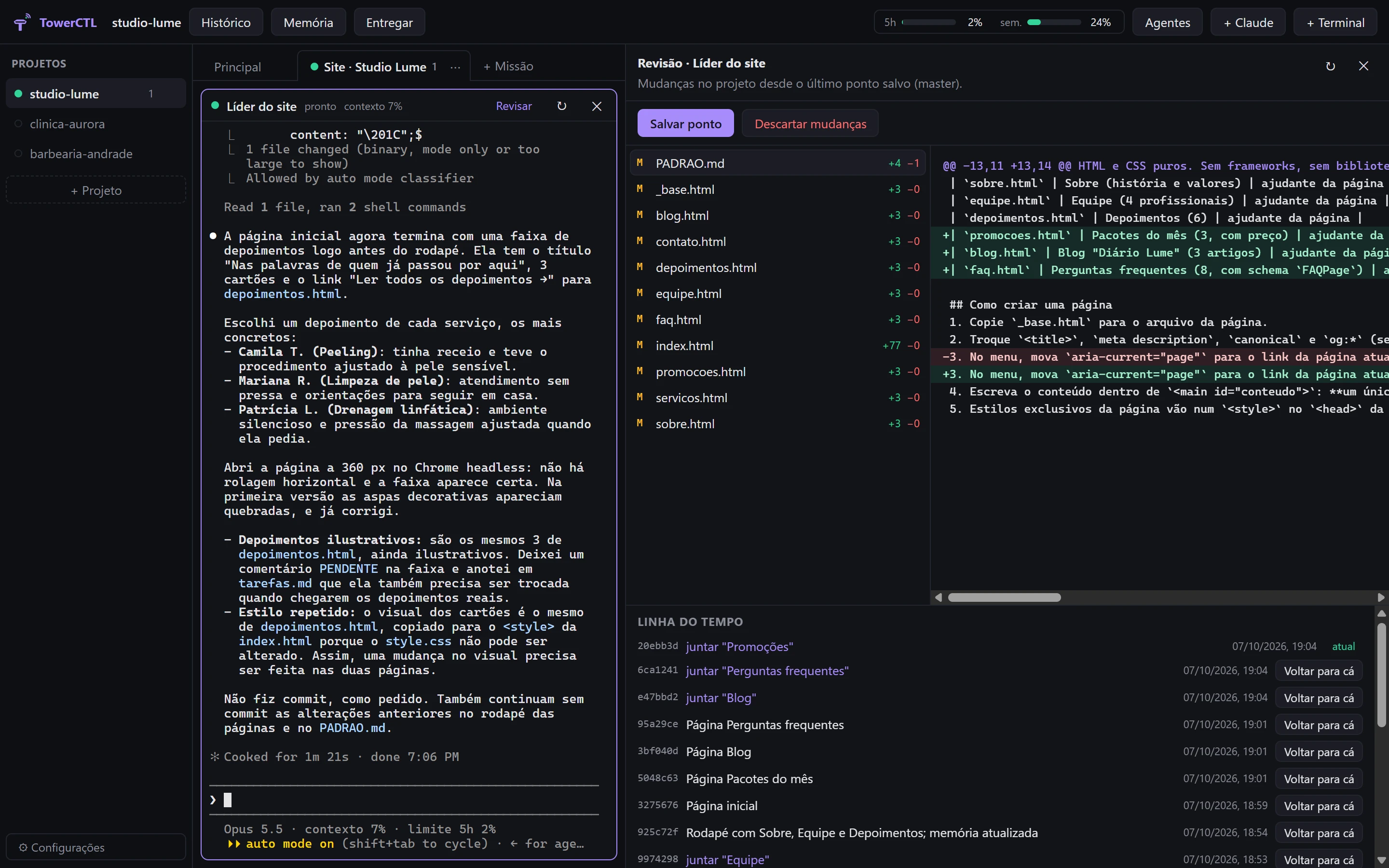The width and height of the screenshot is (1389, 868).
Task: Select promocoes.html in changed files
Action: click(x=778, y=371)
